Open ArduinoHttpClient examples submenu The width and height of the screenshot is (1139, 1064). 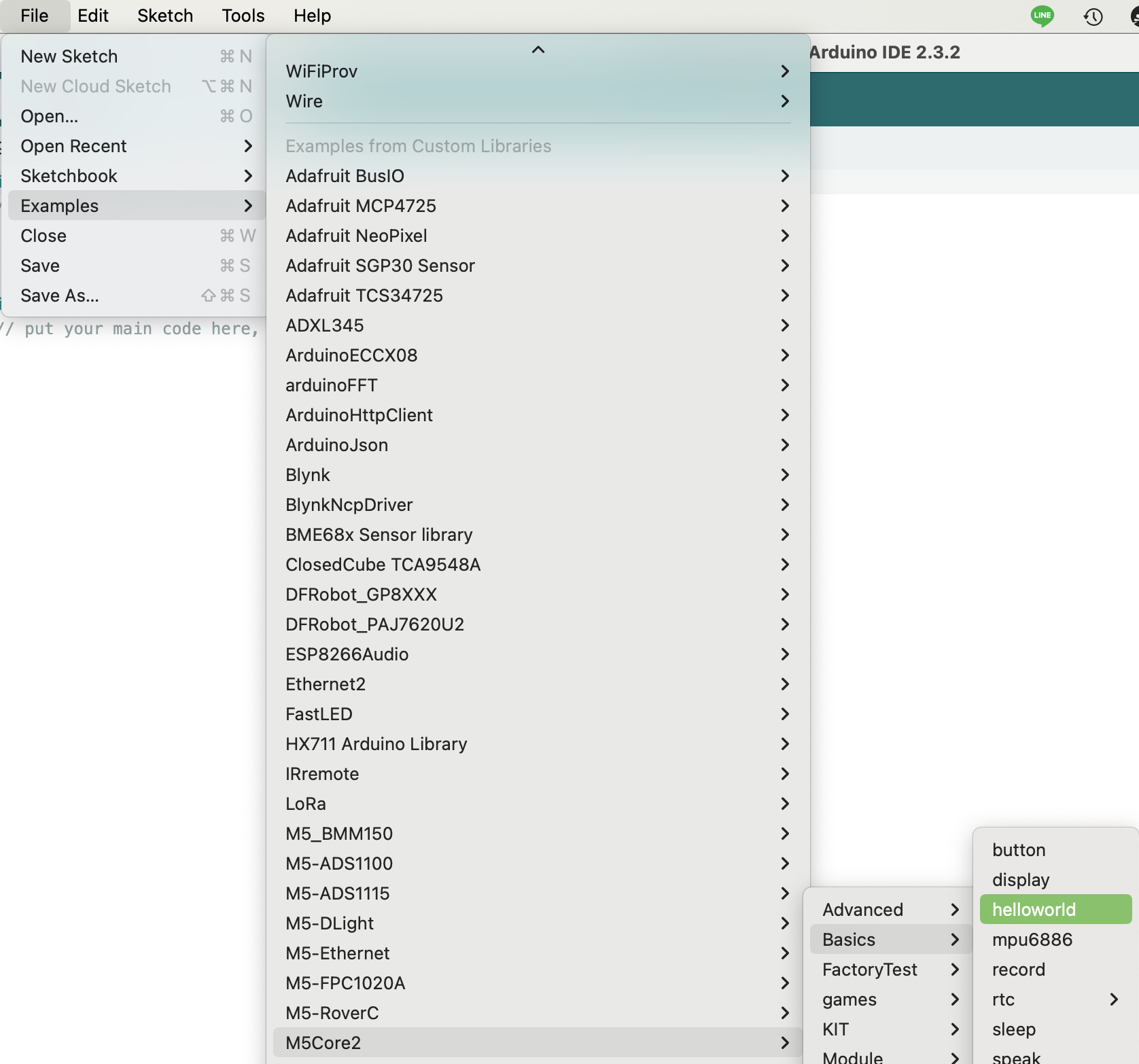538,415
